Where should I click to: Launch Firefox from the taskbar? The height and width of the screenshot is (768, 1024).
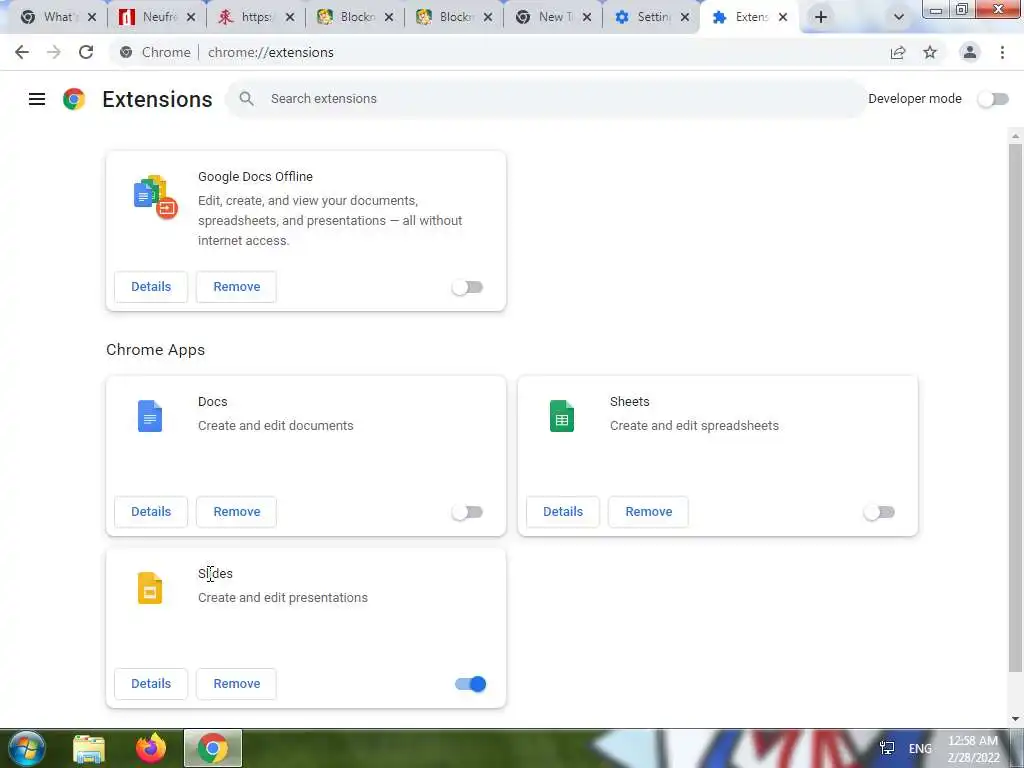point(151,748)
